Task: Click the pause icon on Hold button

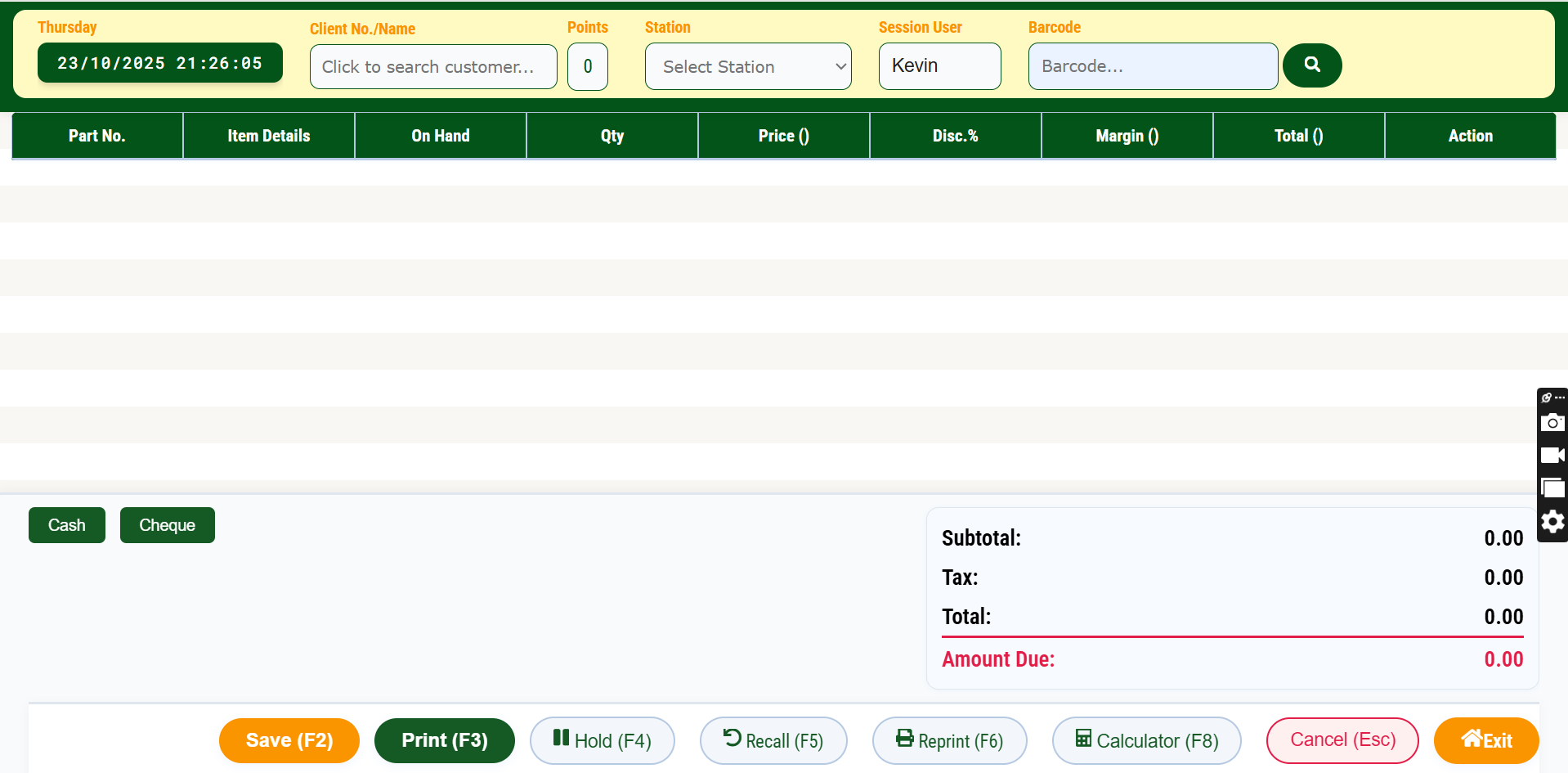Action: [559, 739]
